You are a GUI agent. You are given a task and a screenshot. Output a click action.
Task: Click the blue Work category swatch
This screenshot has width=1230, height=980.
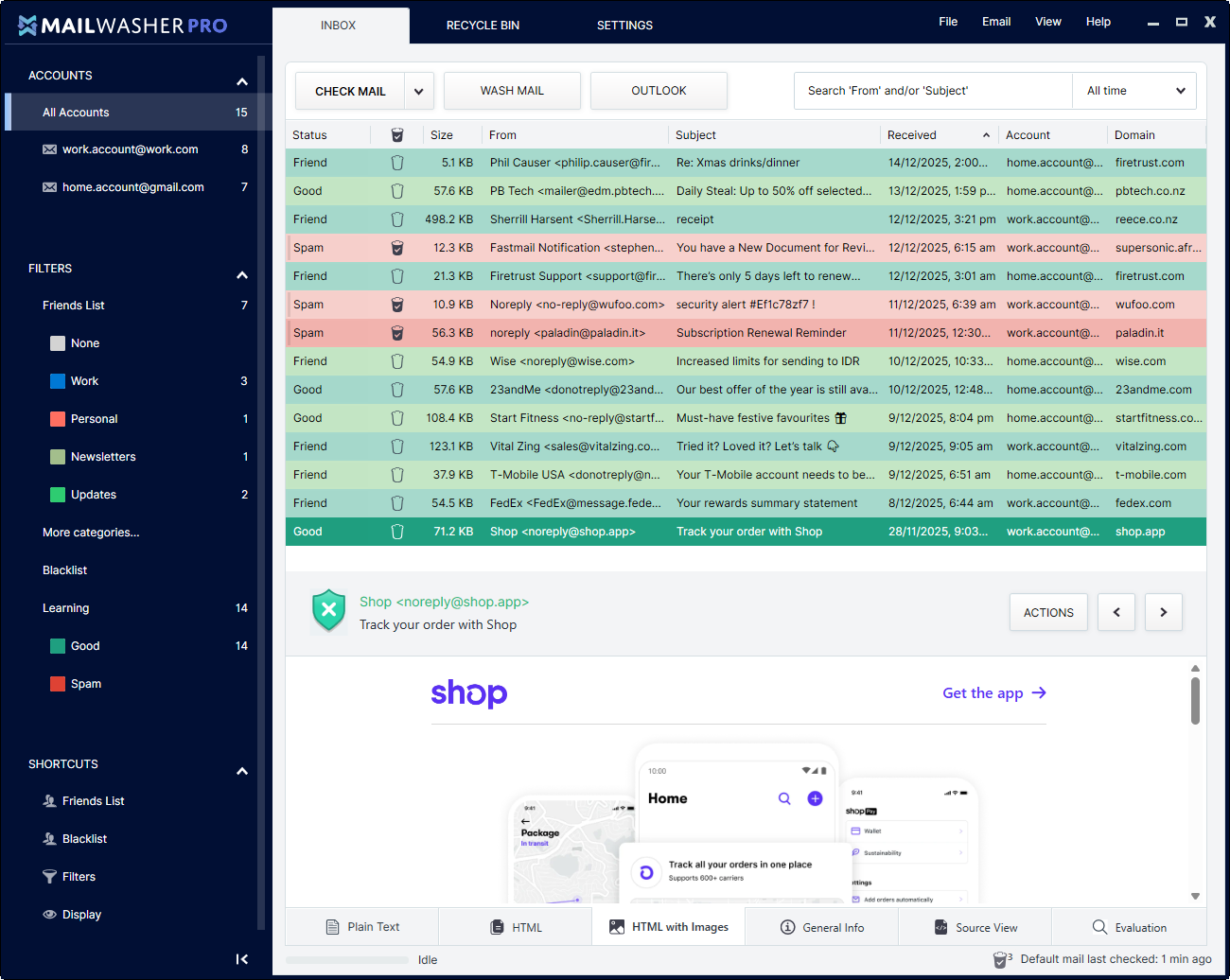click(x=58, y=381)
